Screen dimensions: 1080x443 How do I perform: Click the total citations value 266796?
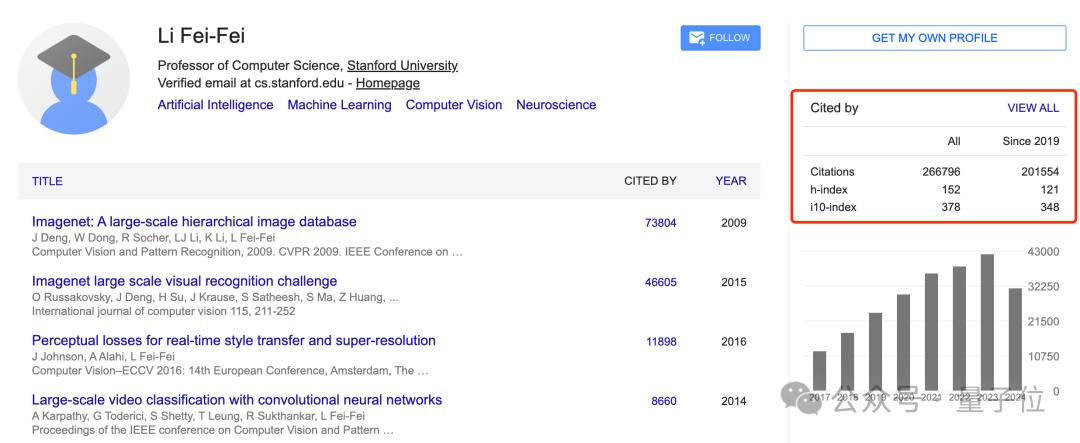coord(941,172)
